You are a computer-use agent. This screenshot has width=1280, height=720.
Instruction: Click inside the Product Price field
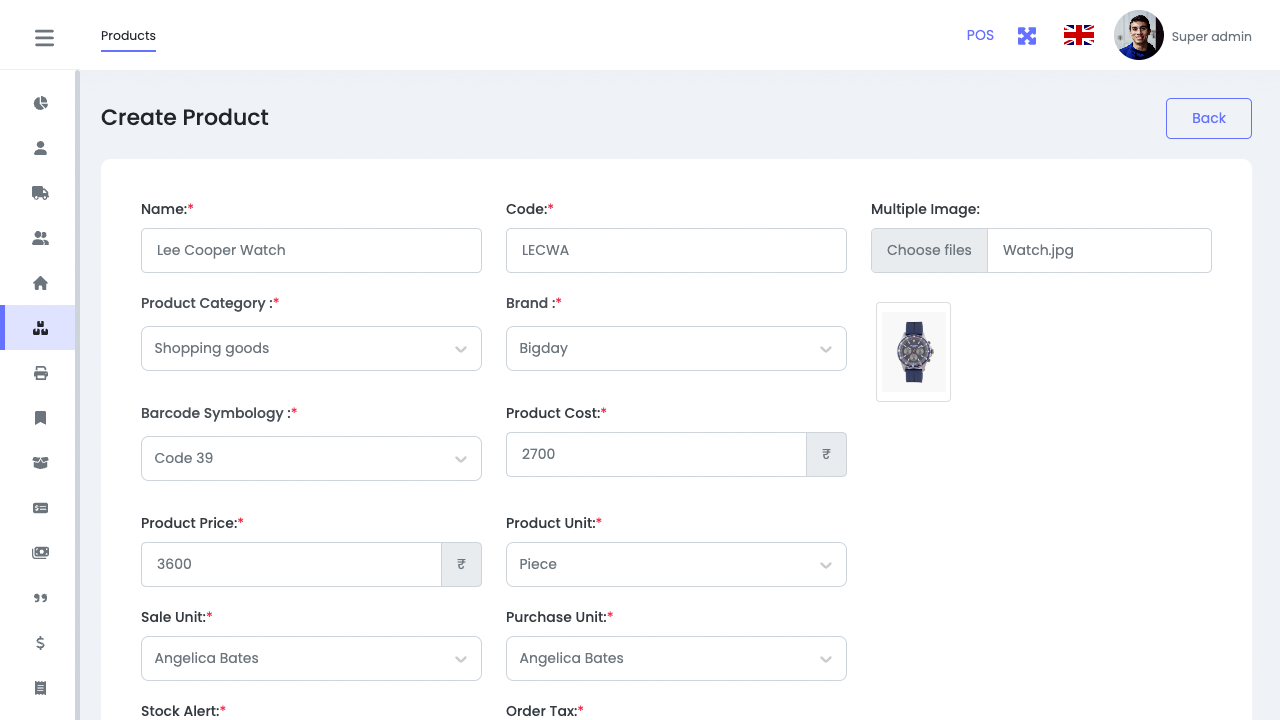[291, 564]
